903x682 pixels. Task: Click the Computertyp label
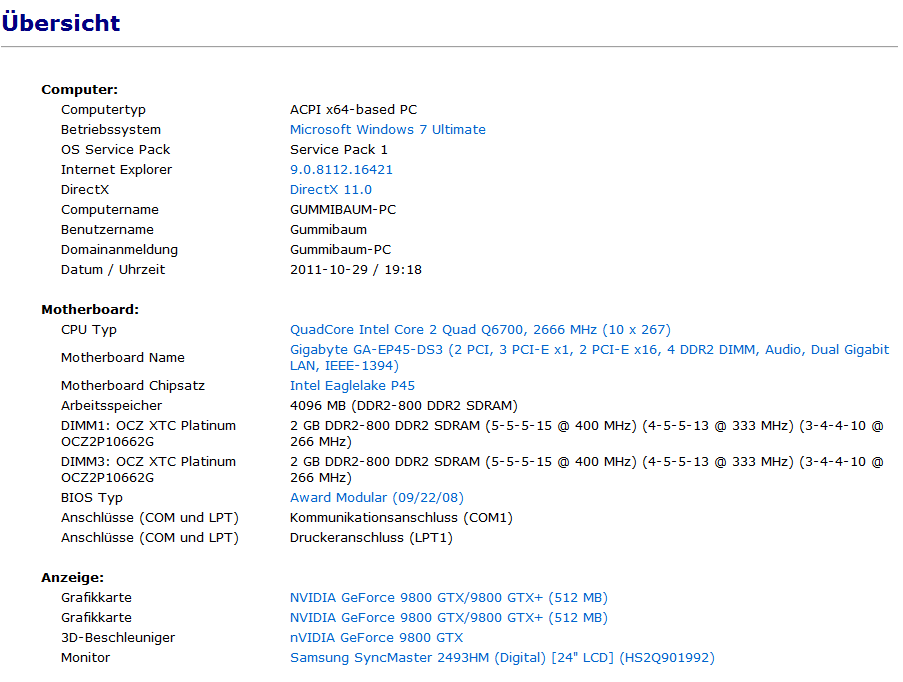pos(103,110)
